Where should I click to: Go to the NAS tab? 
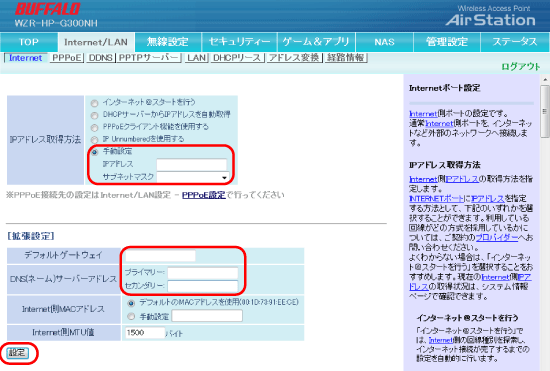point(384,42)
